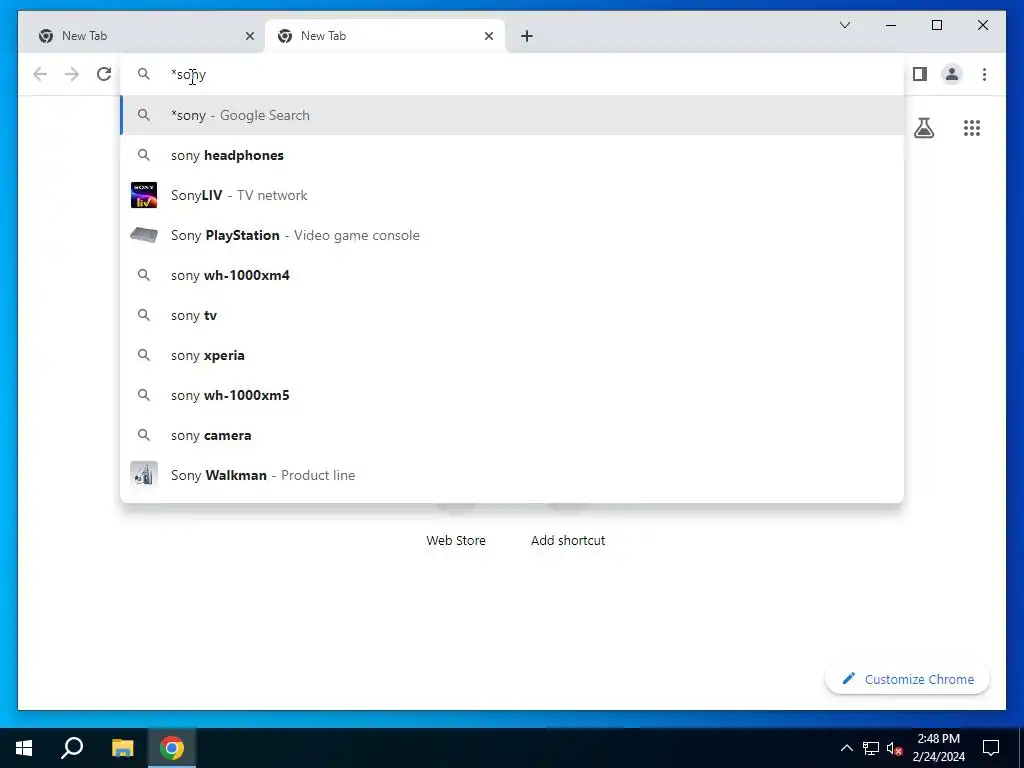
Task: Click the SonyLIV logo thumbnail
Action: coord(144,195)
